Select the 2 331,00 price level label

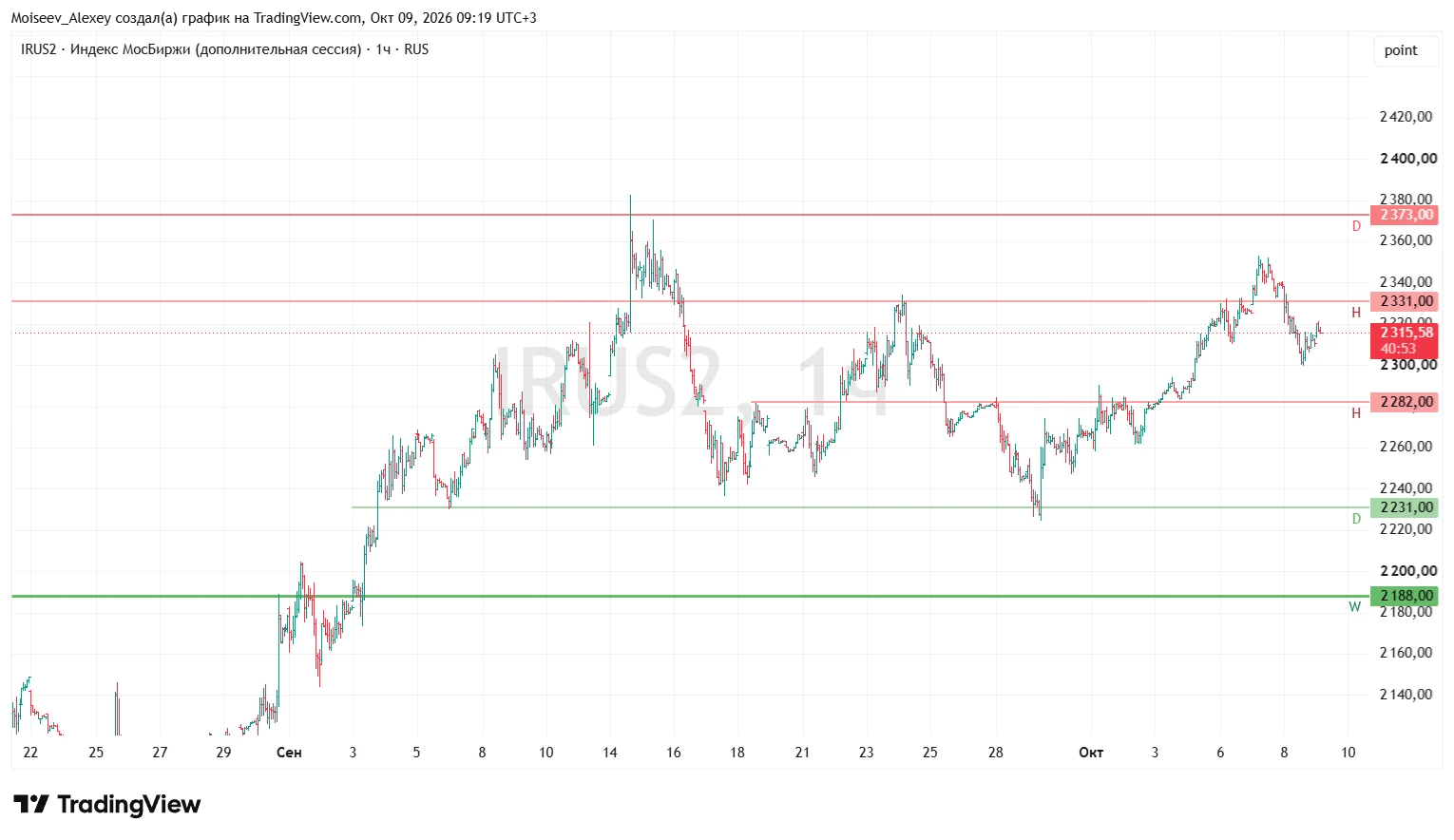(x=1405, y=301)
